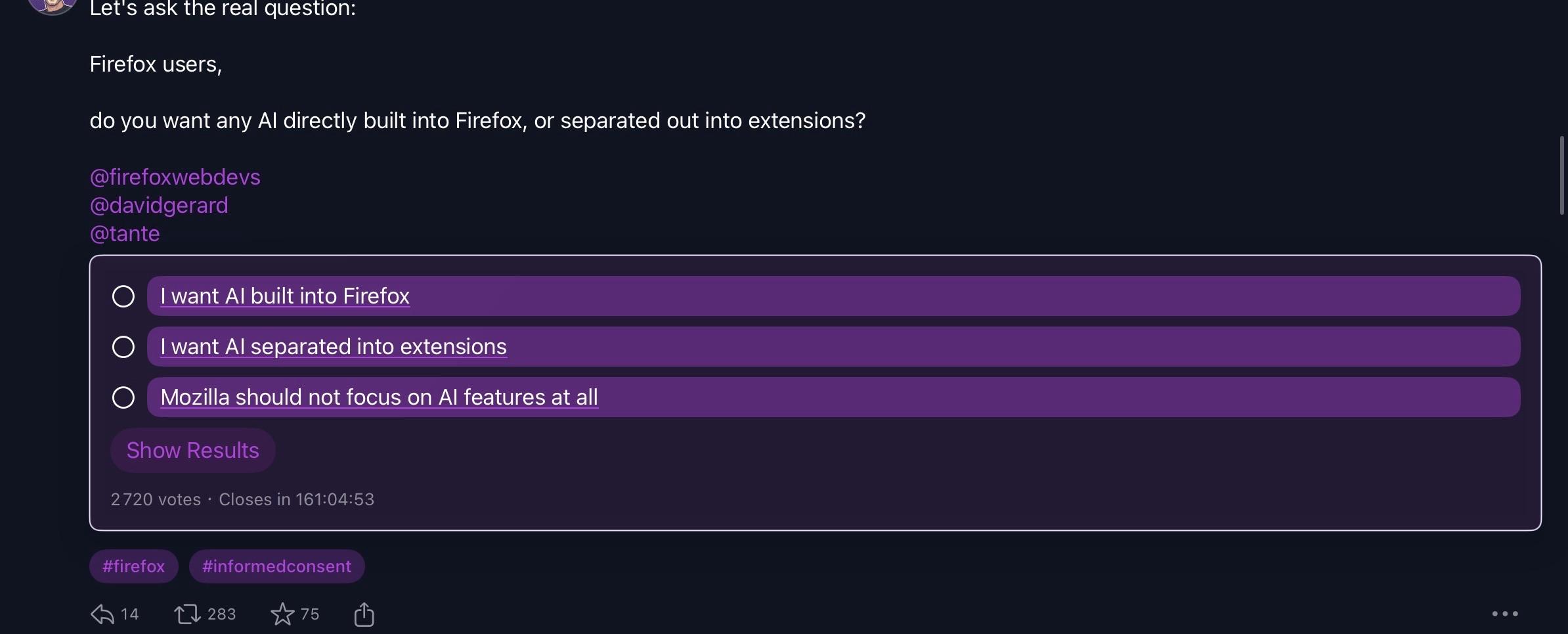Favorite the post with the star icon
The width and height of the screenshot is (1568, 634).
coord(282,614)
